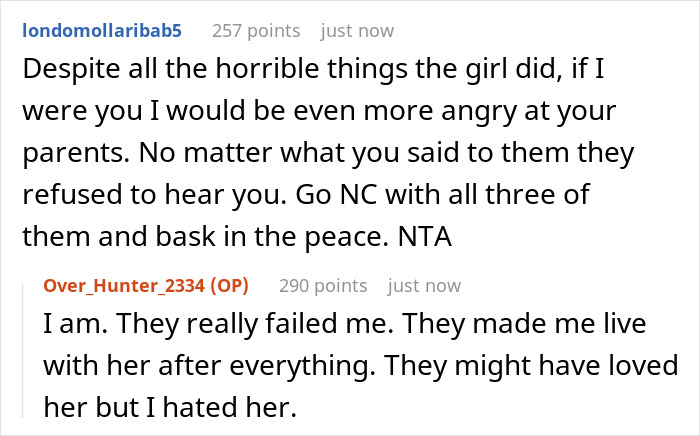The image size is (700, 436).
Task: Click "just now" timestamp on londomollaribab5's comment
Action: [x=357, y=30]
